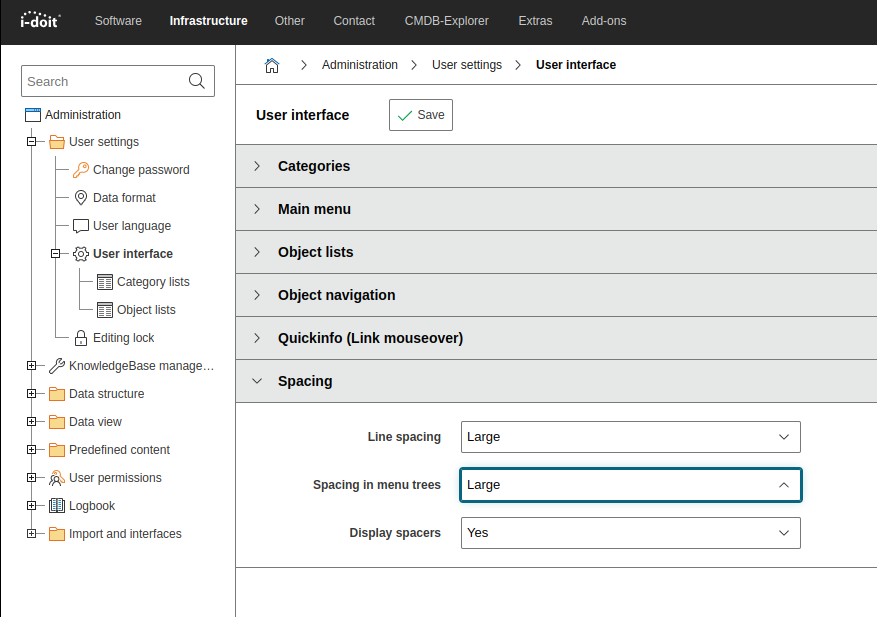Collapse the Spacing section
Screen dimensions: 877x617
point(557,381)
